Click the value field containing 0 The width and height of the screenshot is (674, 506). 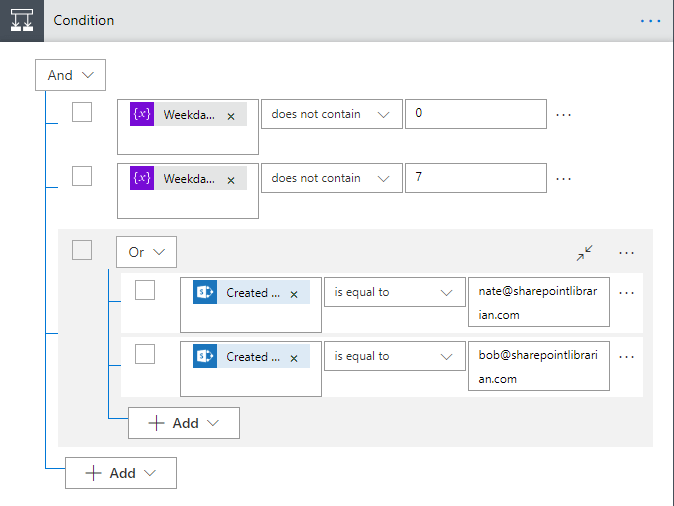475,114
